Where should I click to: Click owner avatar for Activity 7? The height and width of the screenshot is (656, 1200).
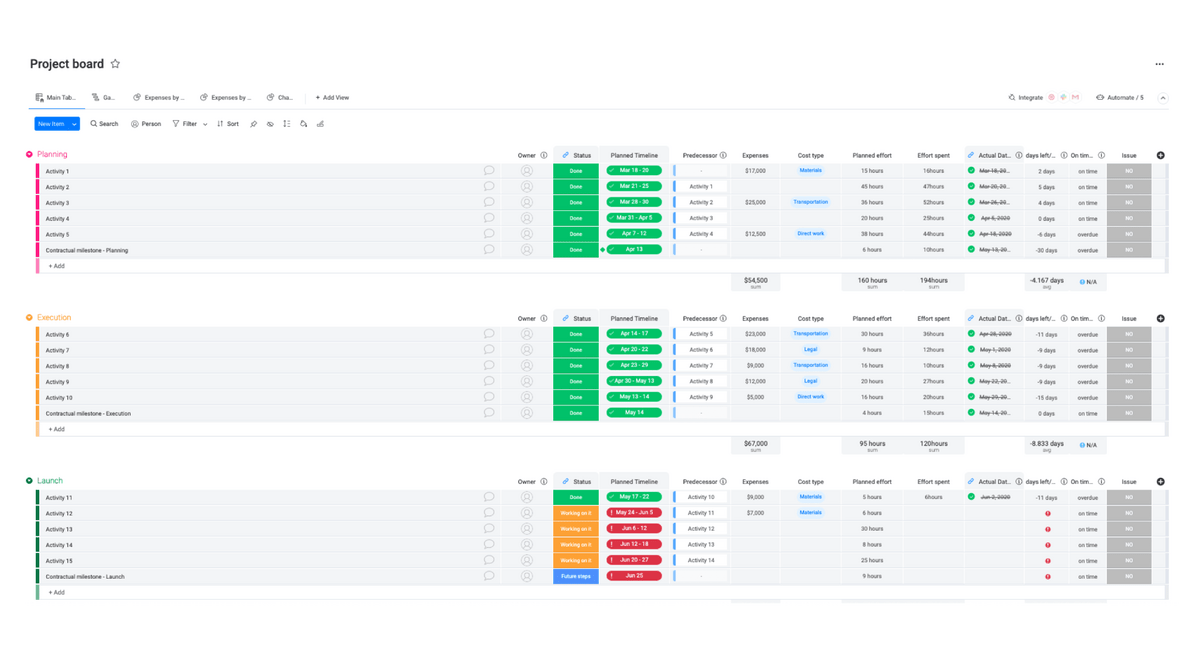(526, 350)
